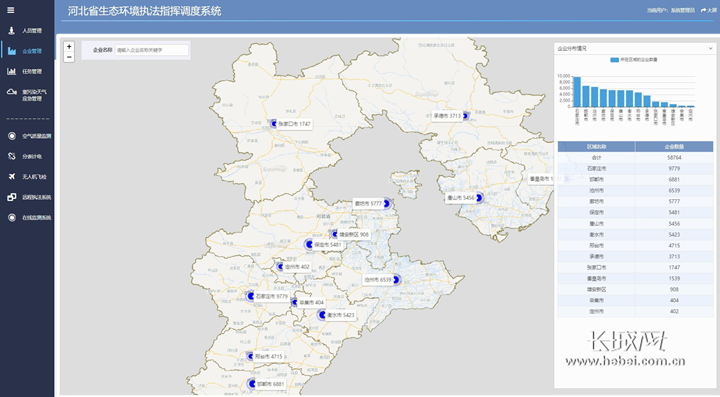Open the 无人机飞检 airplane icon
The image size is (720, 397).
point(11,177)
